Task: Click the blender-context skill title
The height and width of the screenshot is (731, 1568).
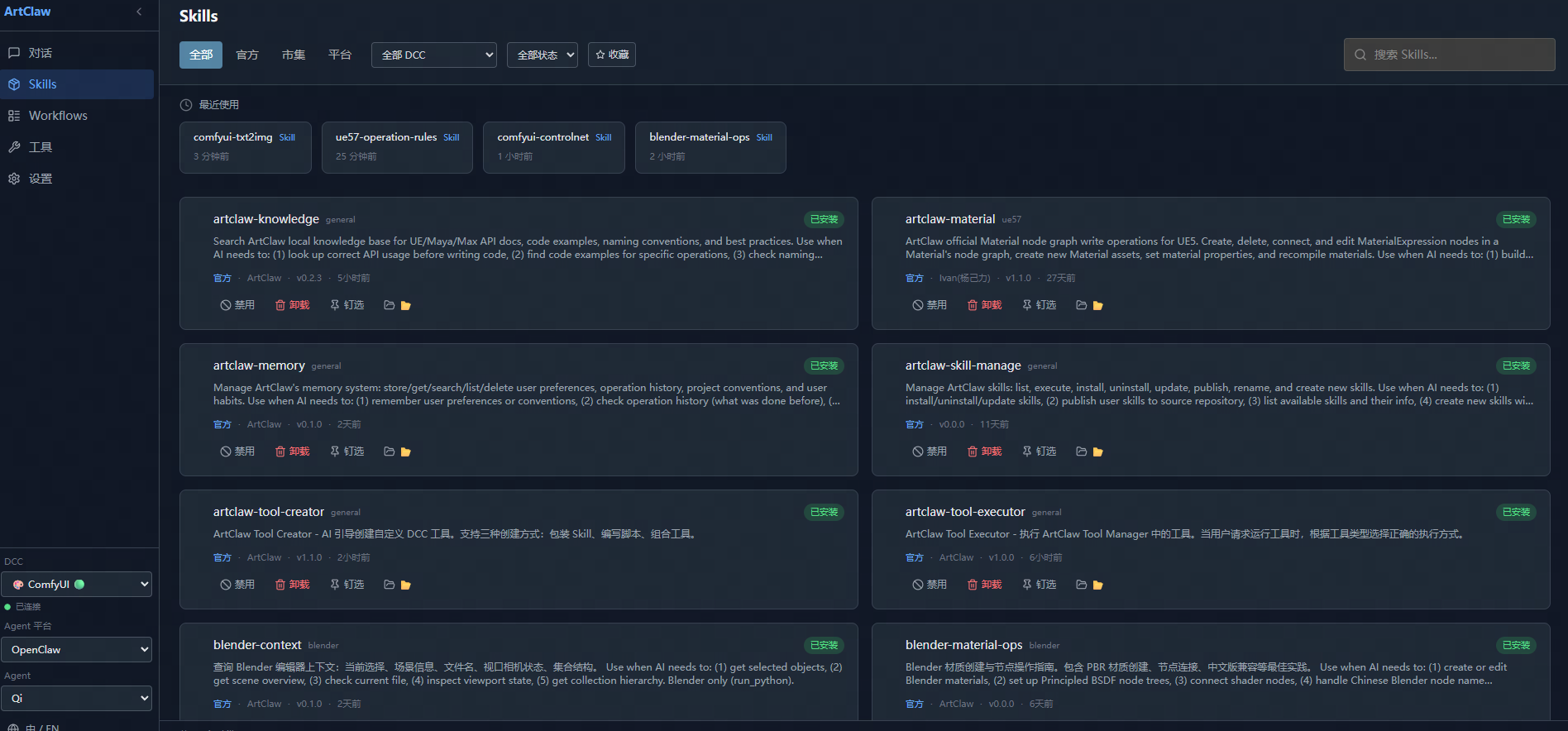Action: click(x=257, y=645)
